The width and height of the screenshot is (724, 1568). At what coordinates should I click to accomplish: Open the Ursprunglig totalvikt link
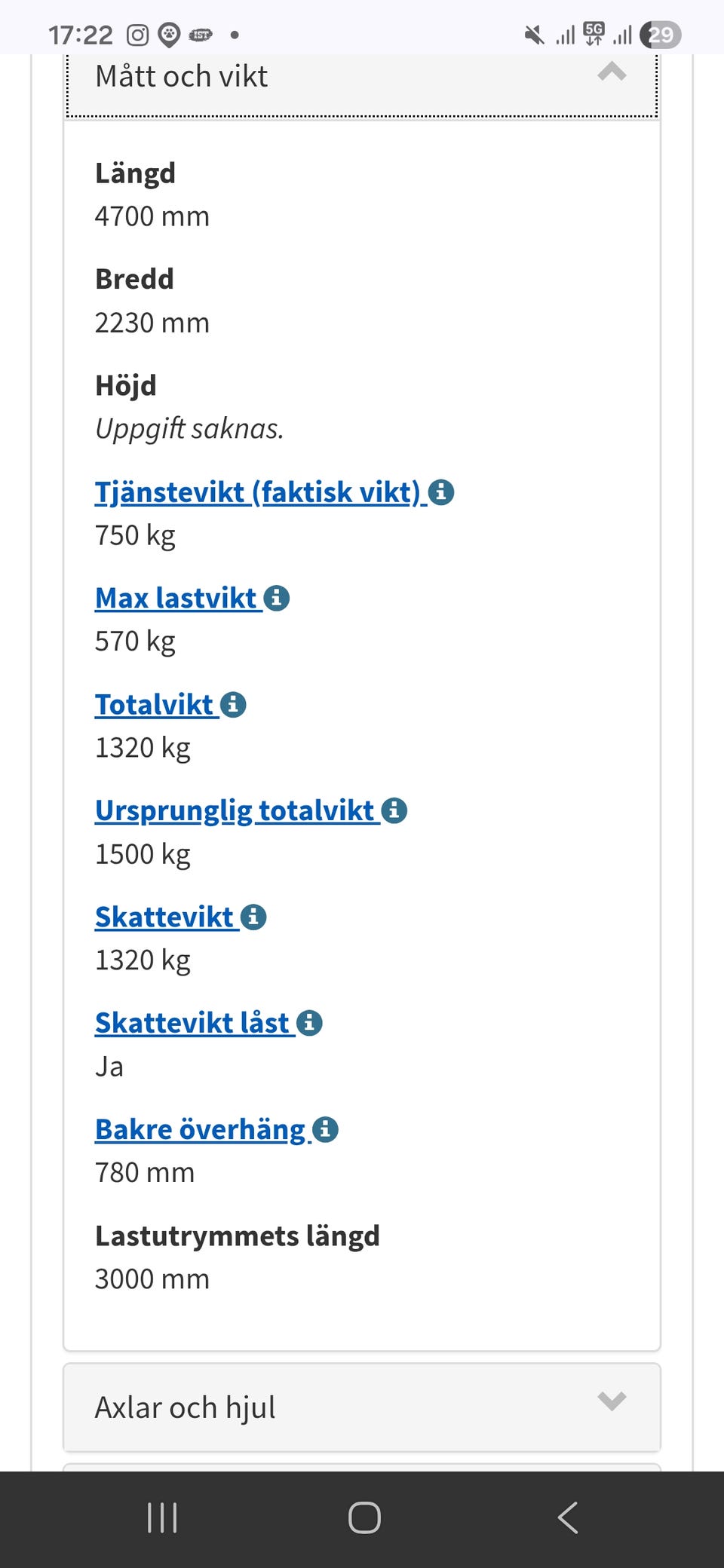(235, 811)
